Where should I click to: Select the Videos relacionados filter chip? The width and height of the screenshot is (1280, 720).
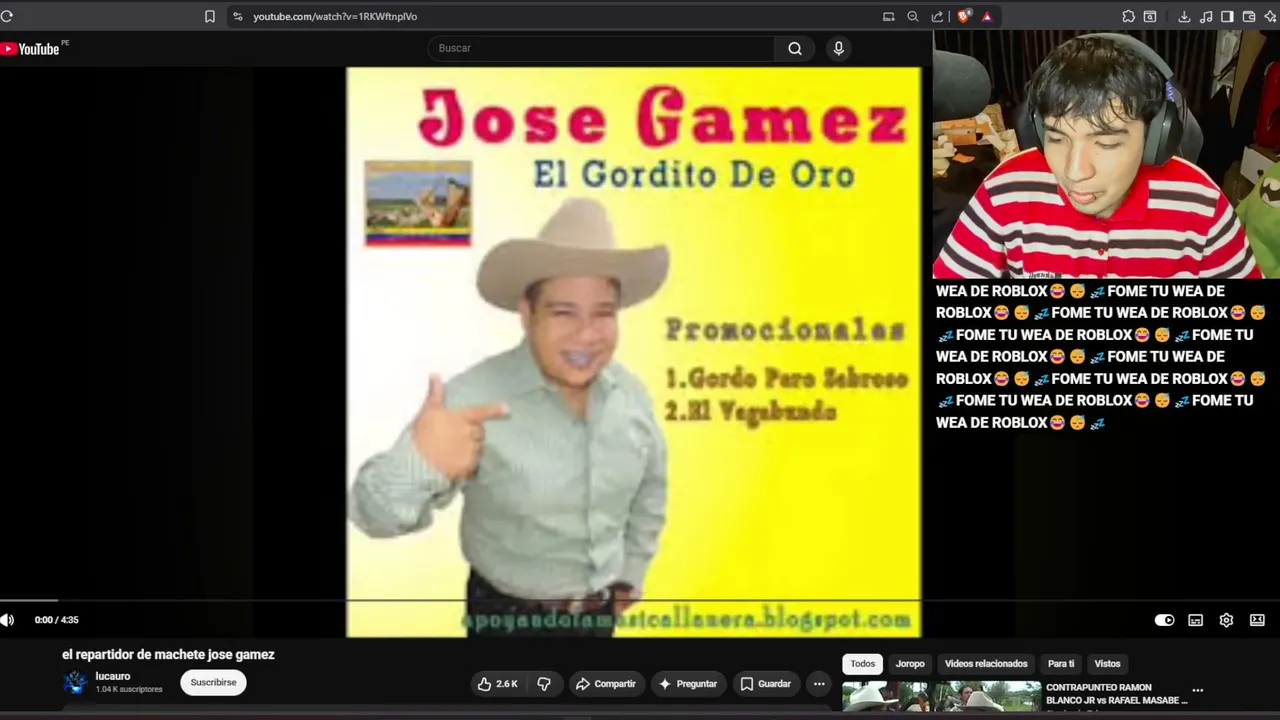pyautogui.click(x=986, y=664)
